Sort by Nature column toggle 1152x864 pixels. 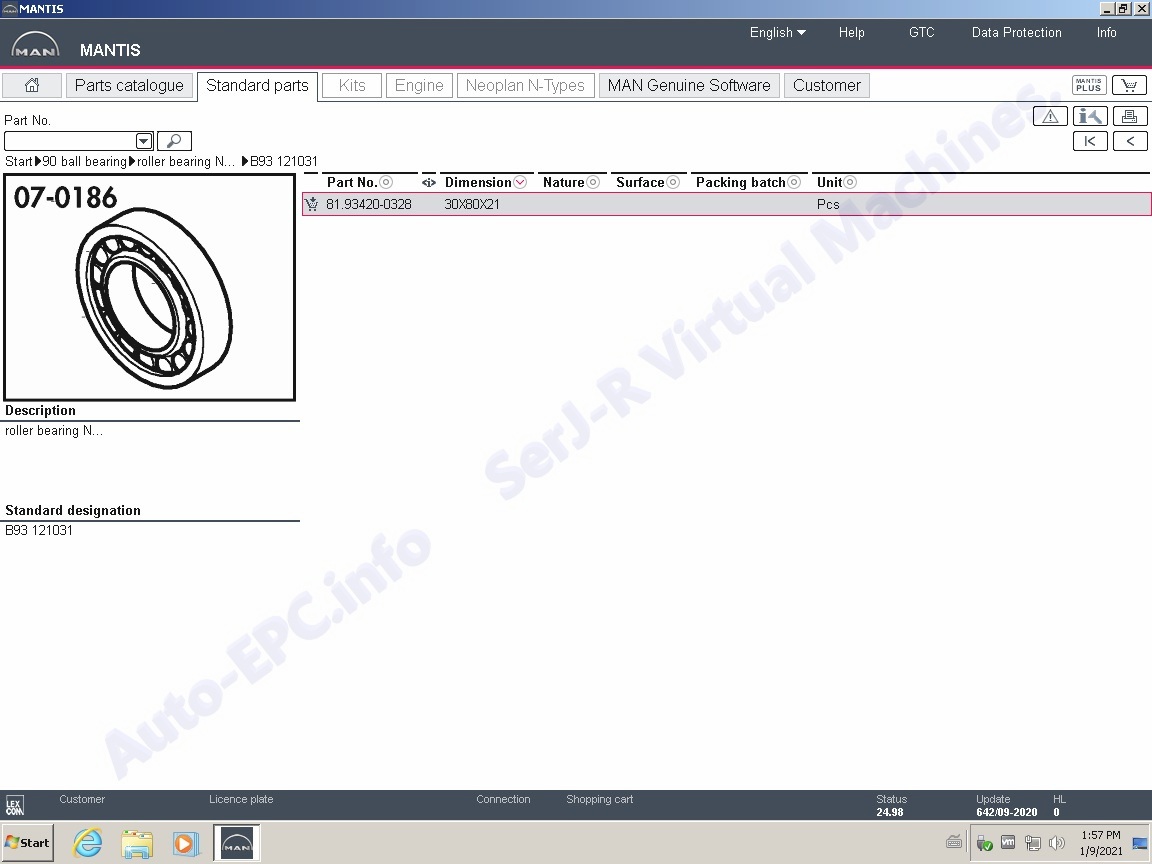[x=593, y=182]
